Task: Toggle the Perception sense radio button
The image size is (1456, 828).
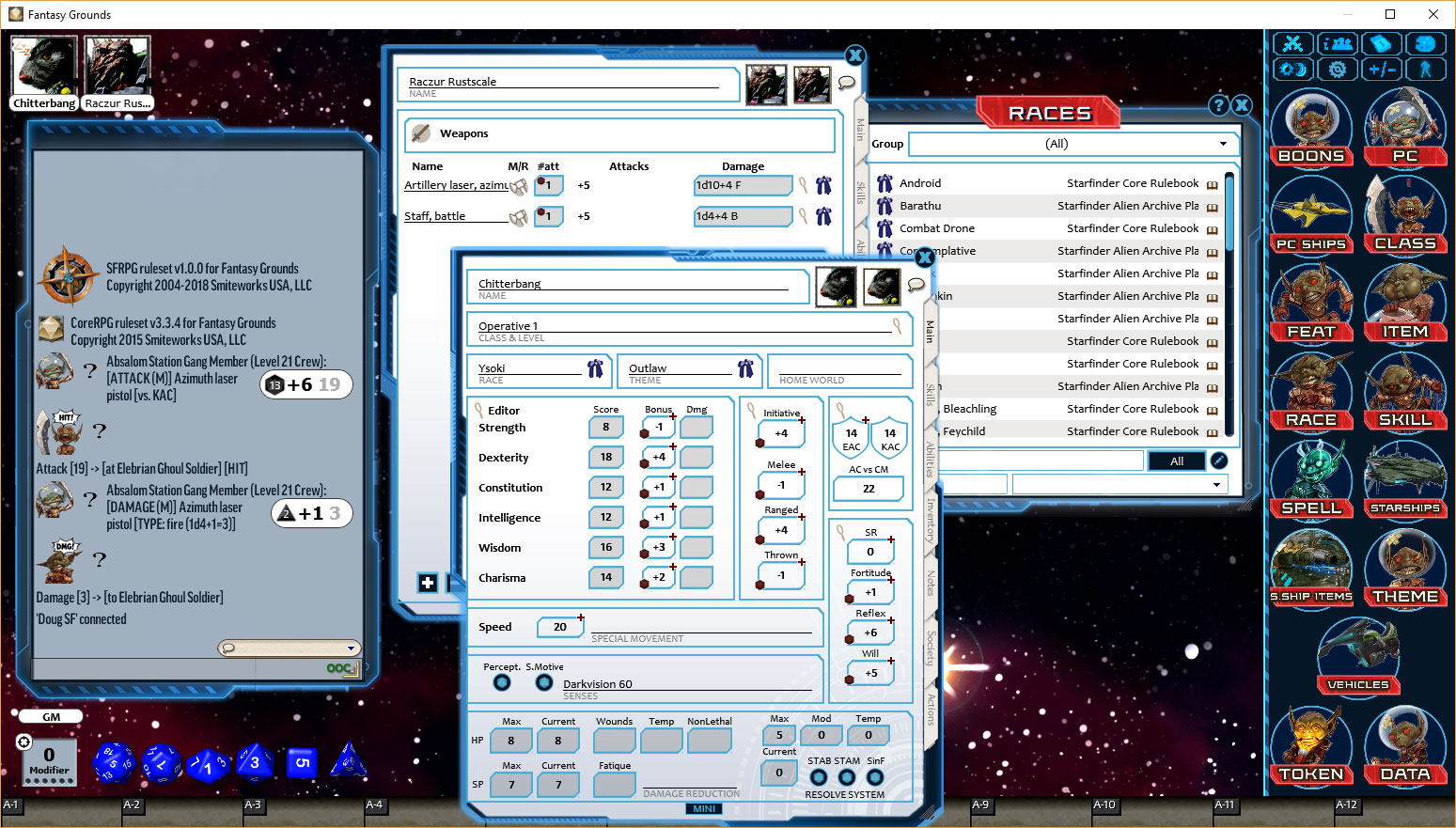Action: [x=502, y=682]
